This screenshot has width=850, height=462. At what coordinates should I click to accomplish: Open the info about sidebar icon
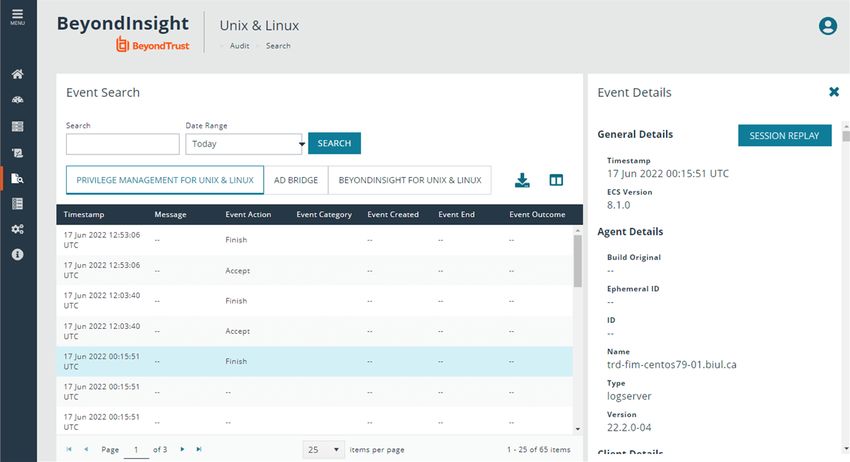17,254
